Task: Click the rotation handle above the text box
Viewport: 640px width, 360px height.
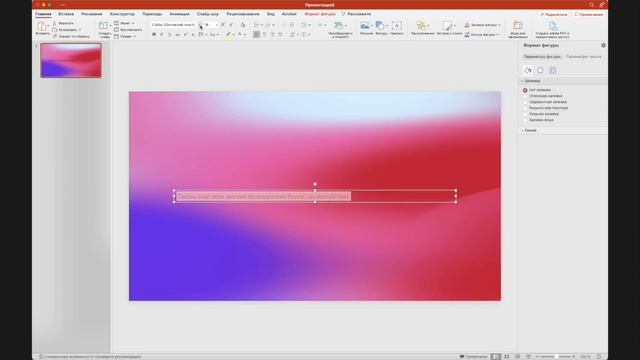Action: 315,184
